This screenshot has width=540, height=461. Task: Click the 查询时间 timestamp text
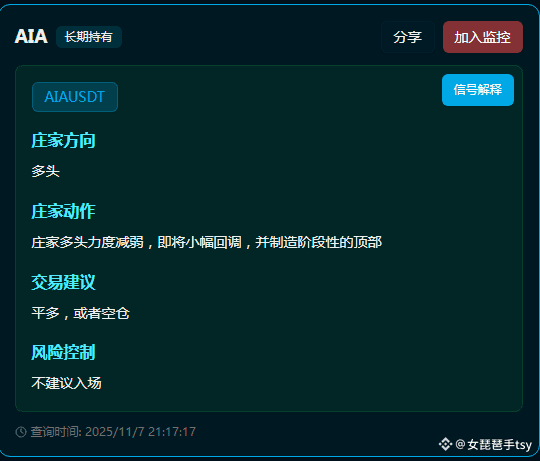(113, 432)
